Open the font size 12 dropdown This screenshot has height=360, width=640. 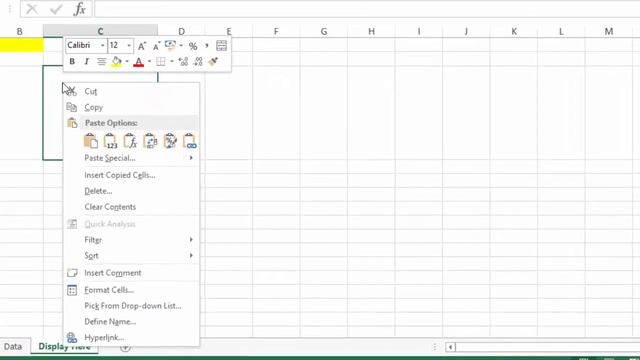tap(129, 46)
